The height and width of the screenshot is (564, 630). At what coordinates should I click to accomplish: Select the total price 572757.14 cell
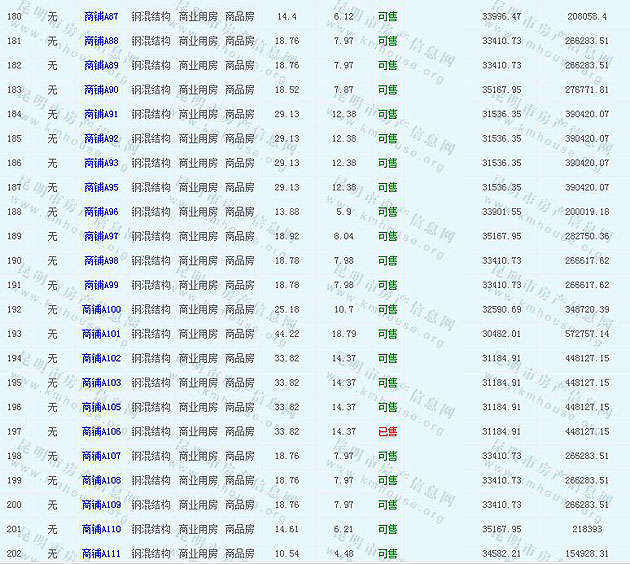coord(587,333)
